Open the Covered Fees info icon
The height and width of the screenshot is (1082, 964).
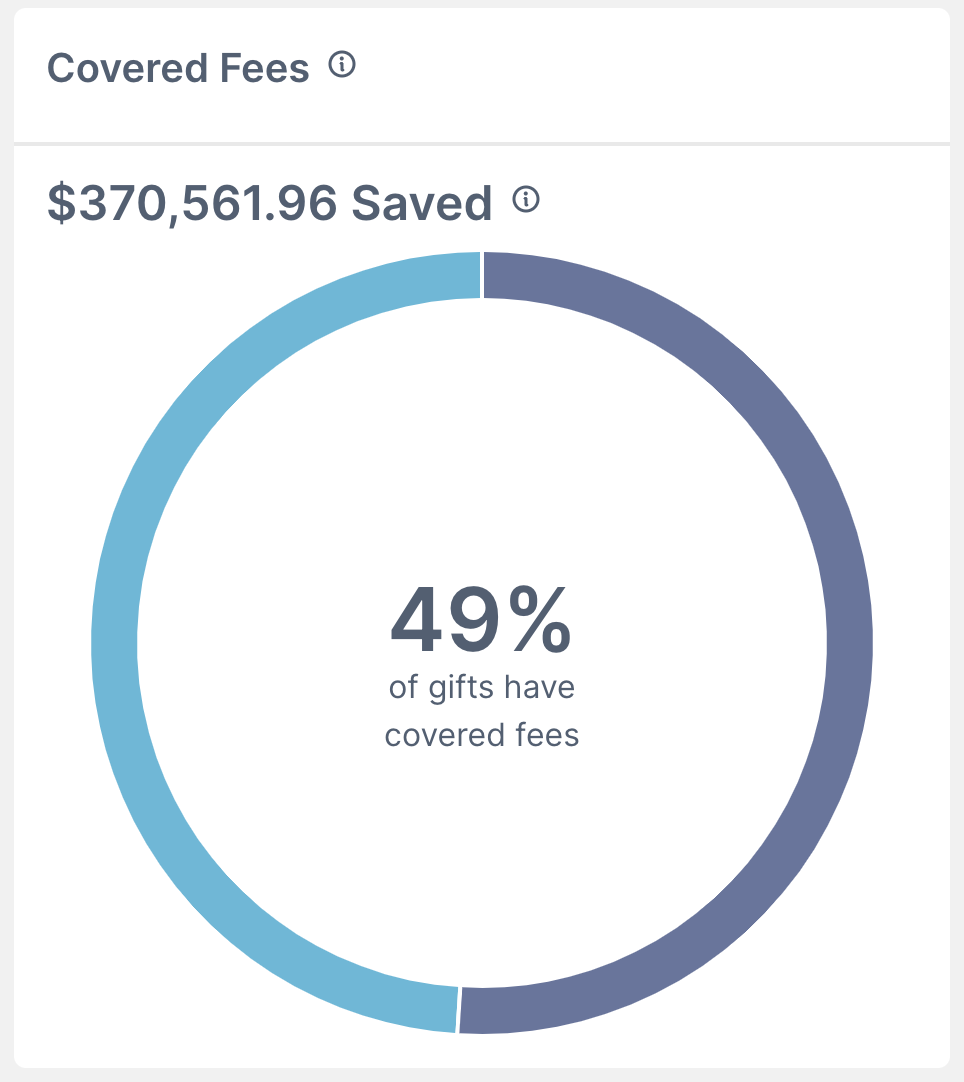click(x=342, y=65)
